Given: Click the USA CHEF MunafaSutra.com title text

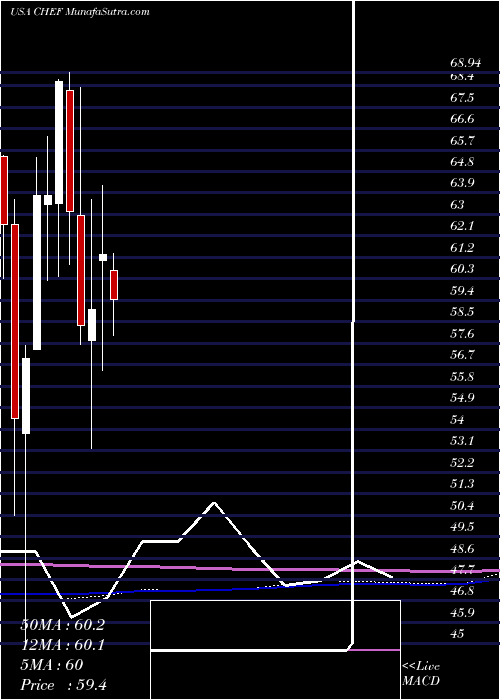Looking at the screenshot, I should pyautogui.click(x=79, y=12).
